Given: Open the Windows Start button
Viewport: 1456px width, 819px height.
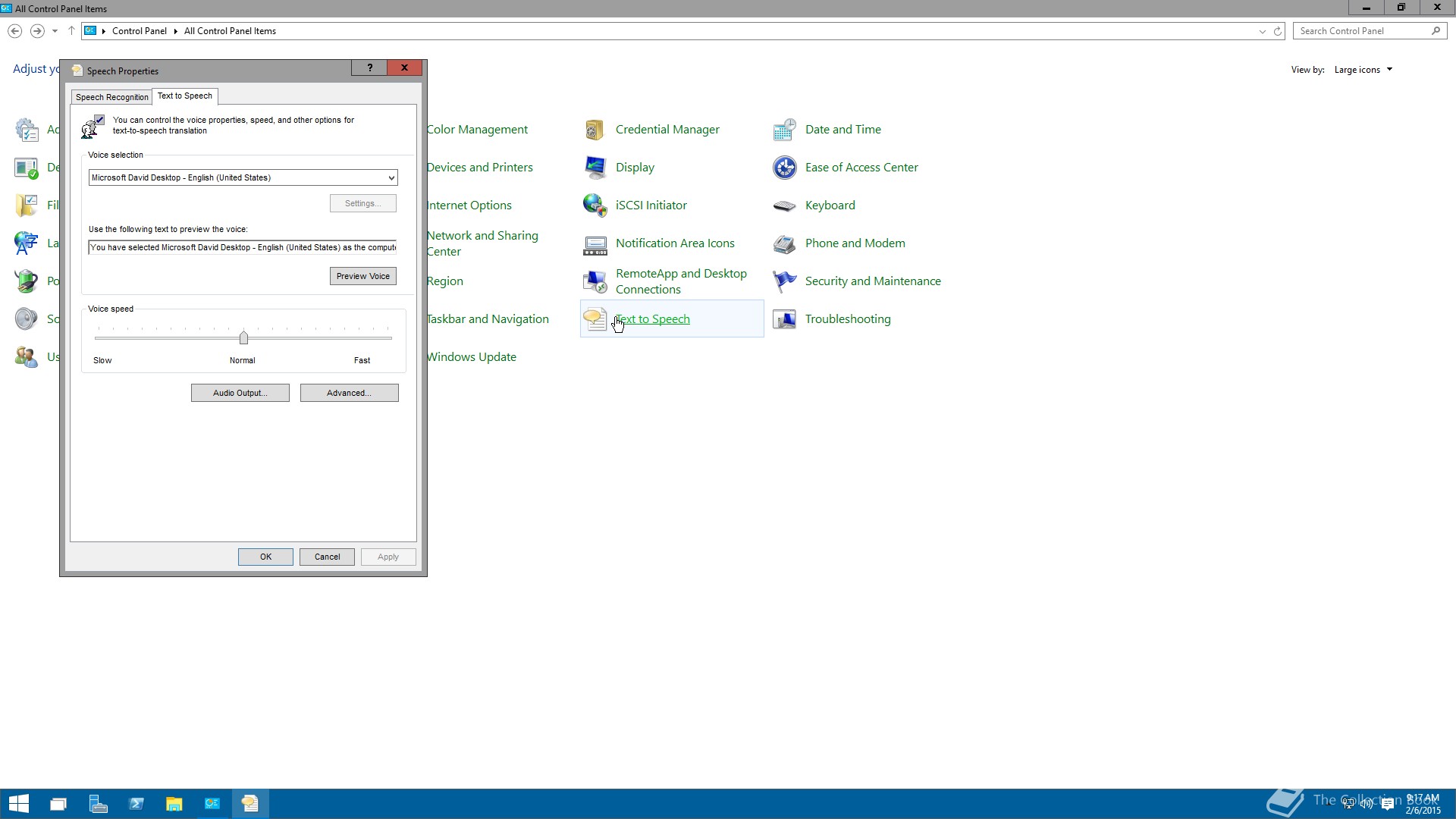Looking at the screenshot, I should coord(18,804).
